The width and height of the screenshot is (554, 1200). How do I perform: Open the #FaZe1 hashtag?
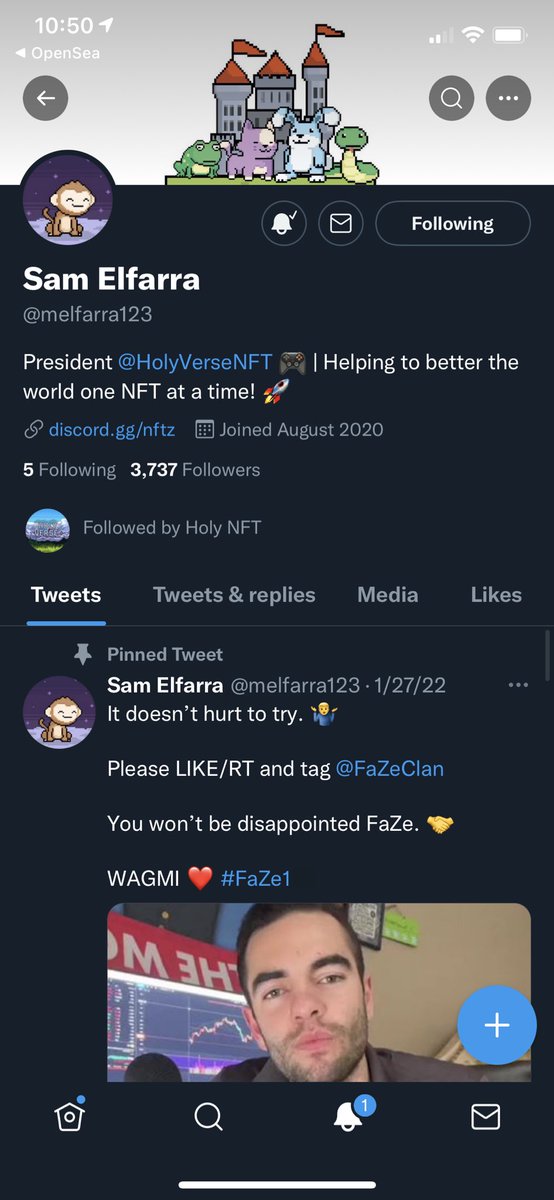pyautogui.click(x=255, y=879)
